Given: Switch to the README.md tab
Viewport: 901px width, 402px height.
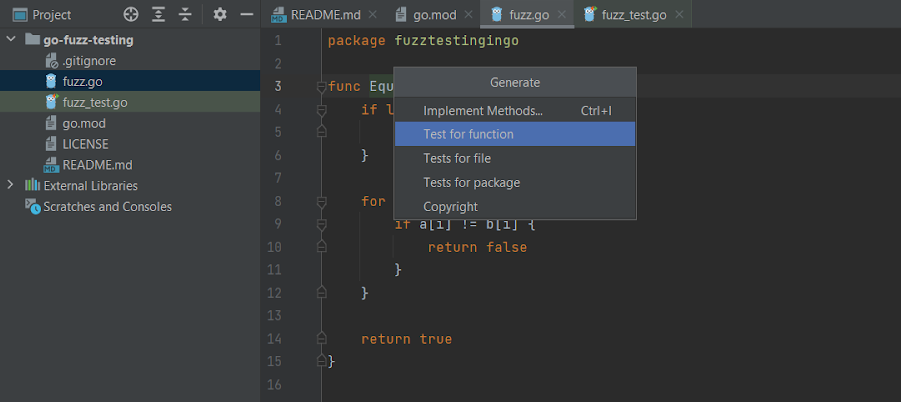Looking at the screenshot, I should coord(326,14).
